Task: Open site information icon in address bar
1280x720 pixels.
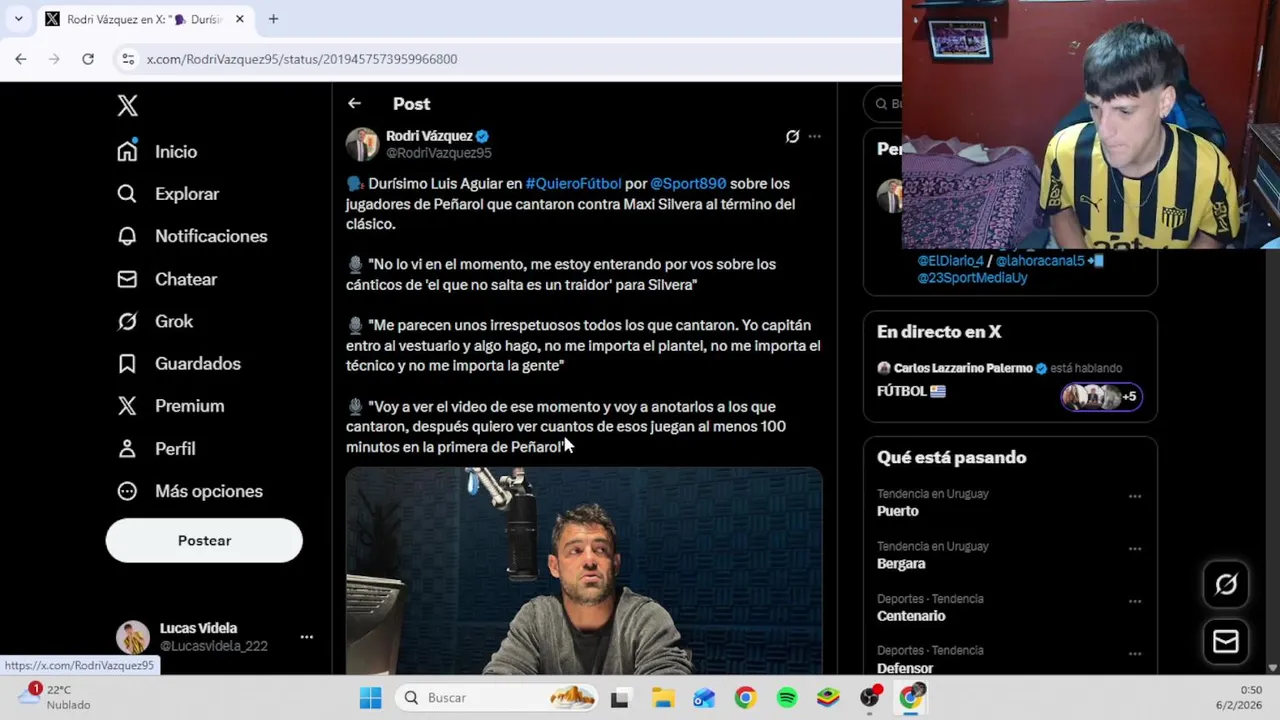Action: pos(128,59)
